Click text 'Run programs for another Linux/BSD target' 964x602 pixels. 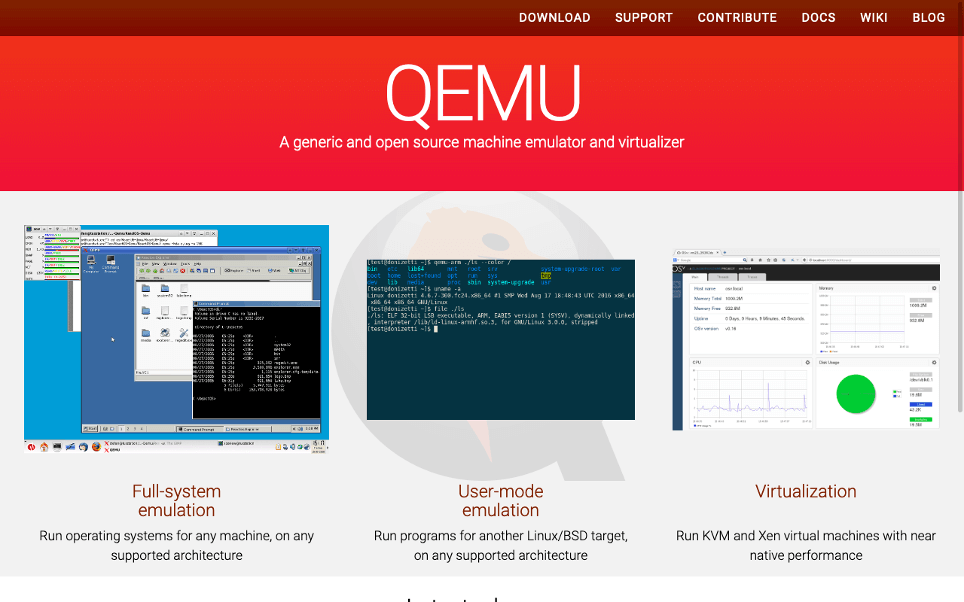500,536
